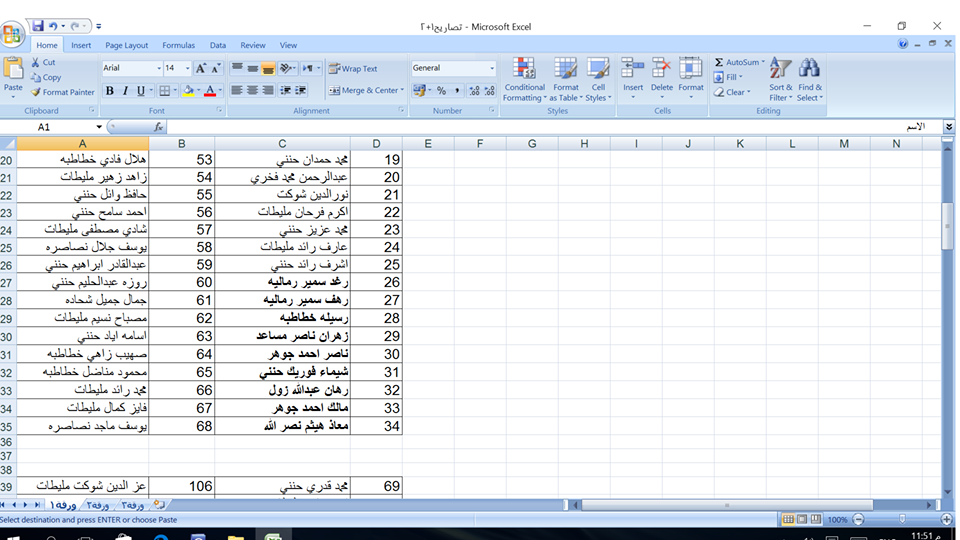Viewport: 960px width, 540px height.
Task: Toggle Italic formatting
Action: 126,91
